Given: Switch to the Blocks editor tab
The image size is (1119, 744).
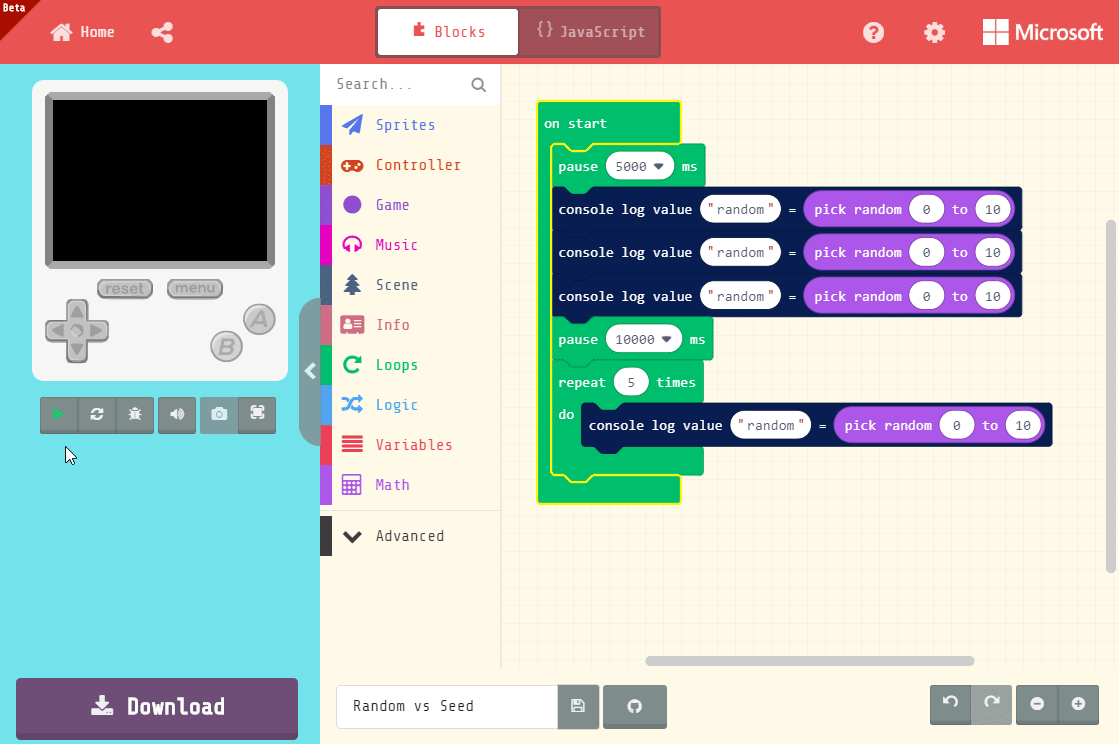Looking at the screenshot, I should [x=448, y=32].
